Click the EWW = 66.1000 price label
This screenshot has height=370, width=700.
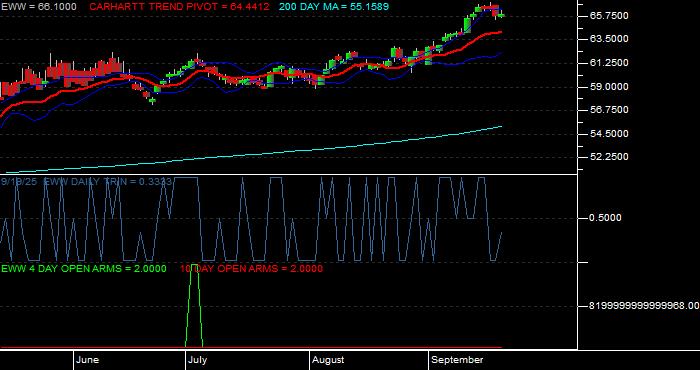39,7
